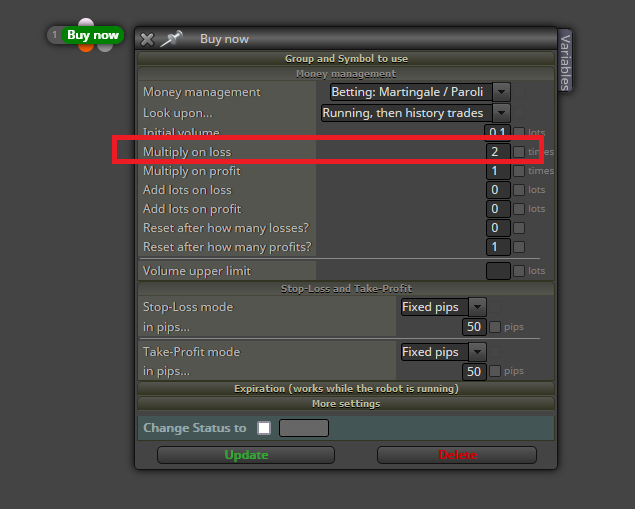Collapse the Money management section header
635x509 pixels.
346,74
